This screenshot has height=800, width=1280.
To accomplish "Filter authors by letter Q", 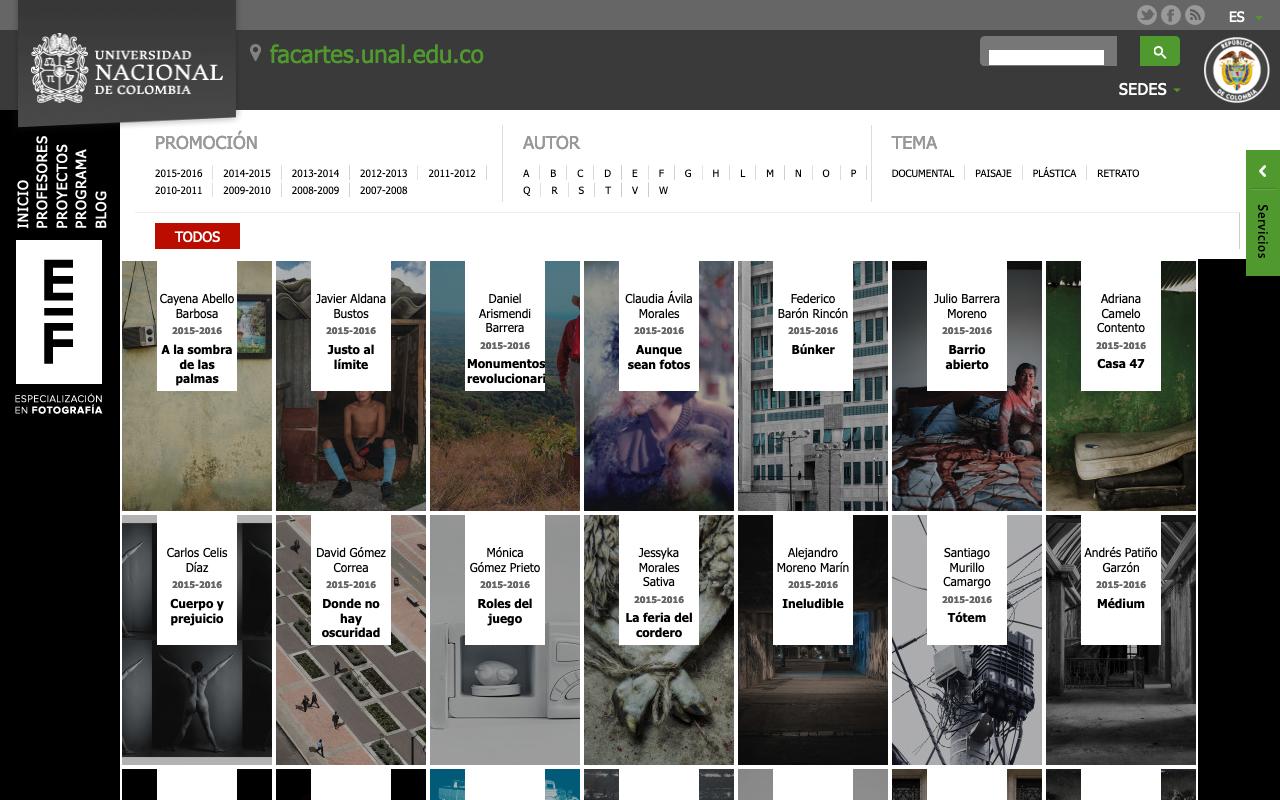I will click(x=526, y=190).
